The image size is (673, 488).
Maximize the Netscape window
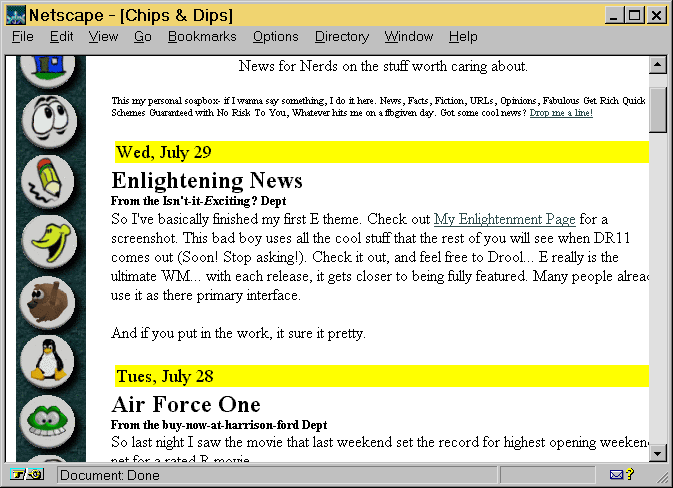coord(634,15)
